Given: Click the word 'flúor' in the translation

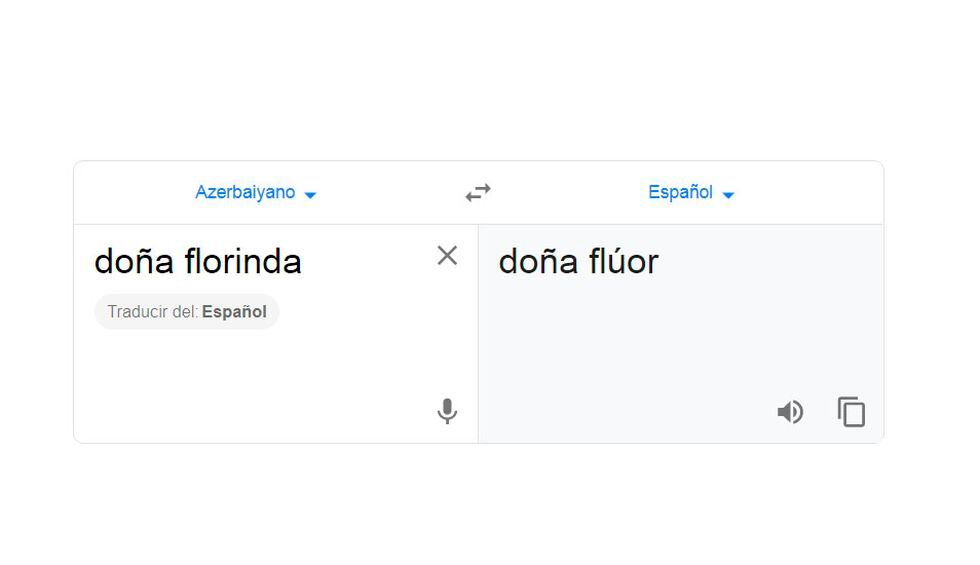Looking at the screenshot, I should point(623,262).
